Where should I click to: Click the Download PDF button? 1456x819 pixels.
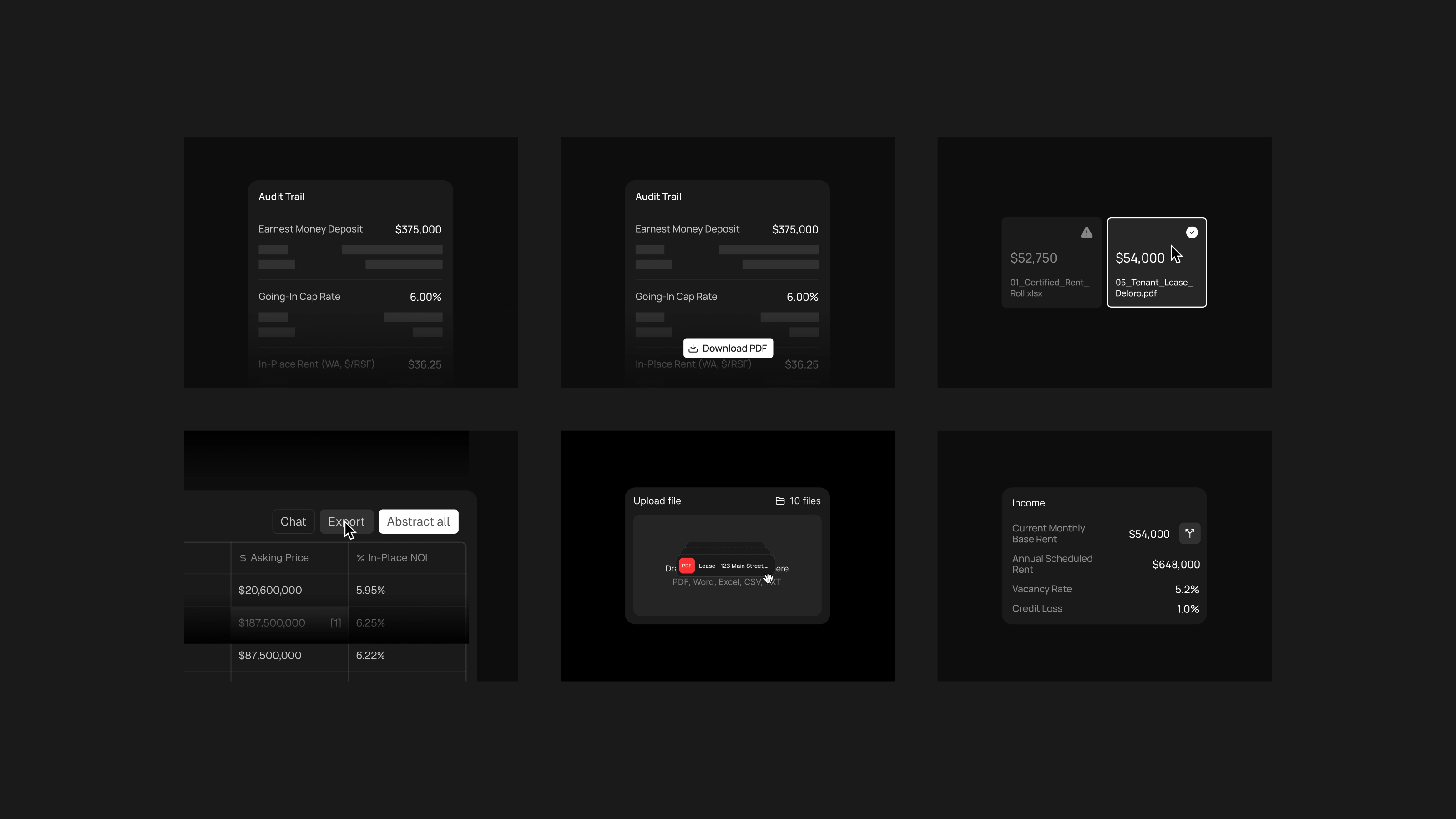pos(728,348)
